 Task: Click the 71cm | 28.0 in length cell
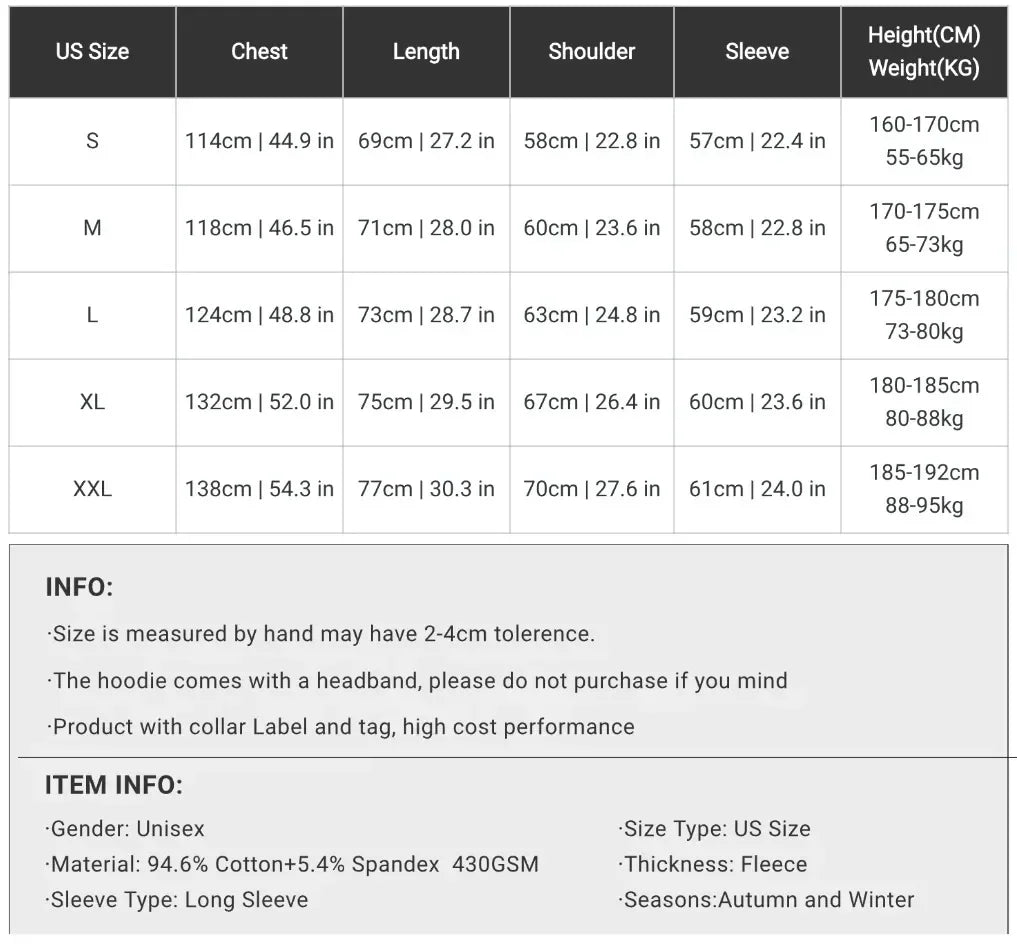tap(426, 228)
